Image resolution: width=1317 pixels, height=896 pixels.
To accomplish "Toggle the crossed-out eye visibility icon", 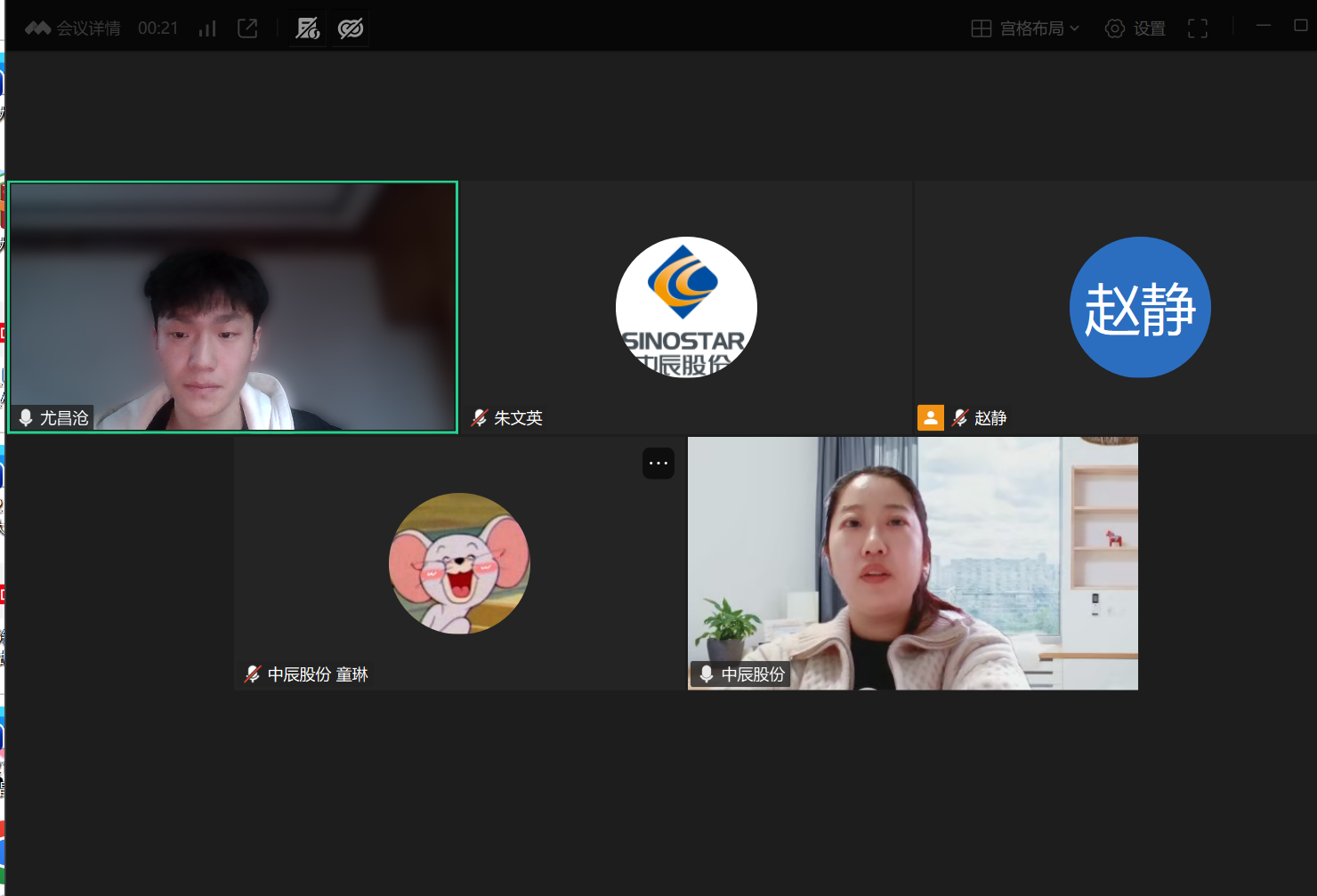I will click(x=351, y=28).
